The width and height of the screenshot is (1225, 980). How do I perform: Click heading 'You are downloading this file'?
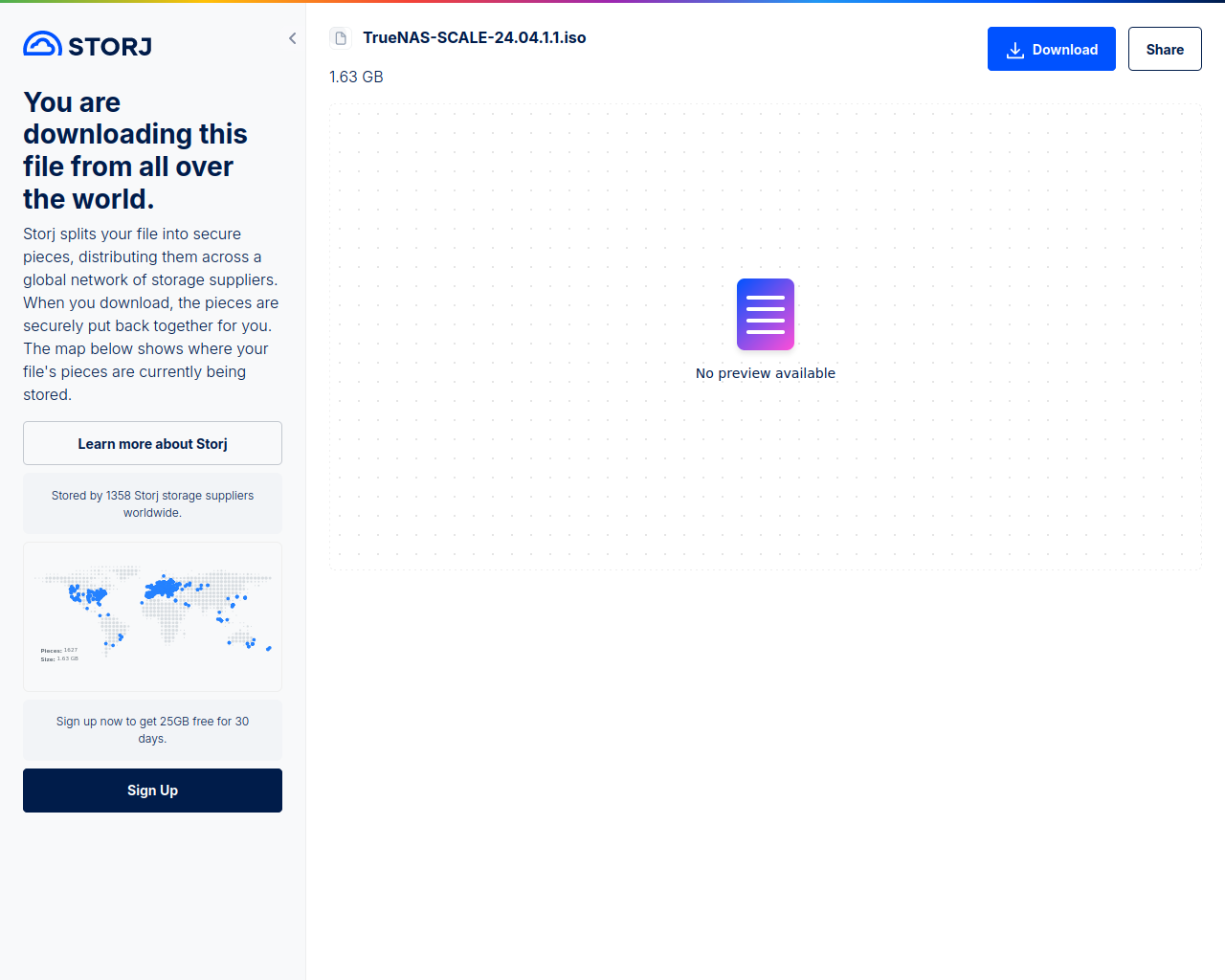pyautogui.click(x=135, y=150)
